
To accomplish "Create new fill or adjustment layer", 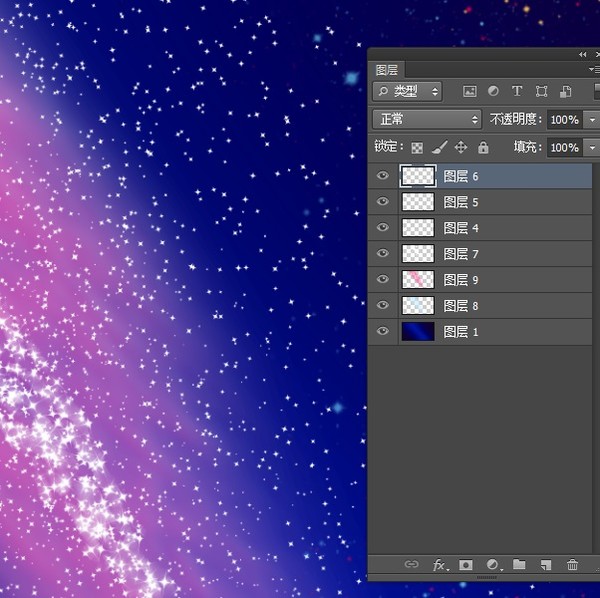I will point(493,564).
